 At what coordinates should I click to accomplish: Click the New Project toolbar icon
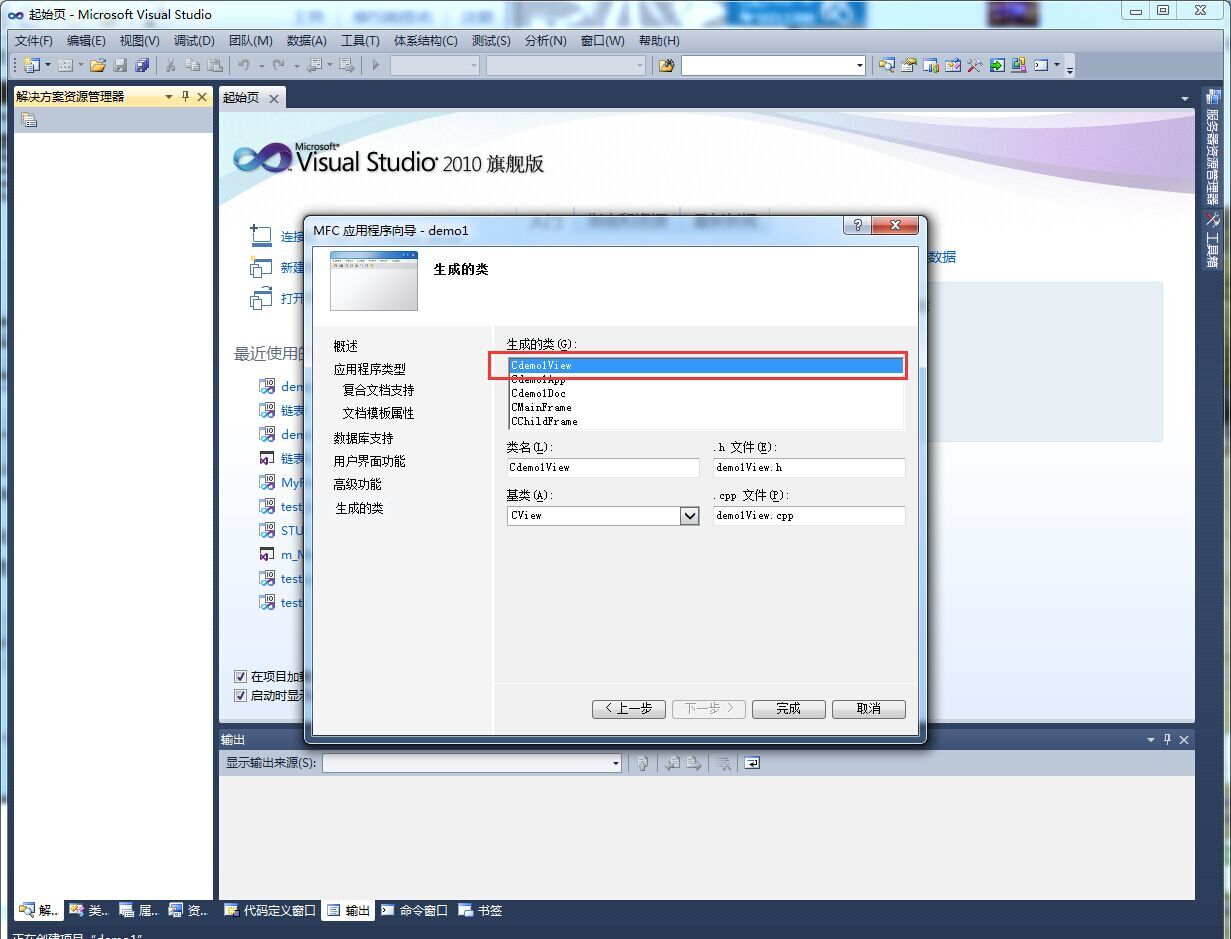click(31, 65)
